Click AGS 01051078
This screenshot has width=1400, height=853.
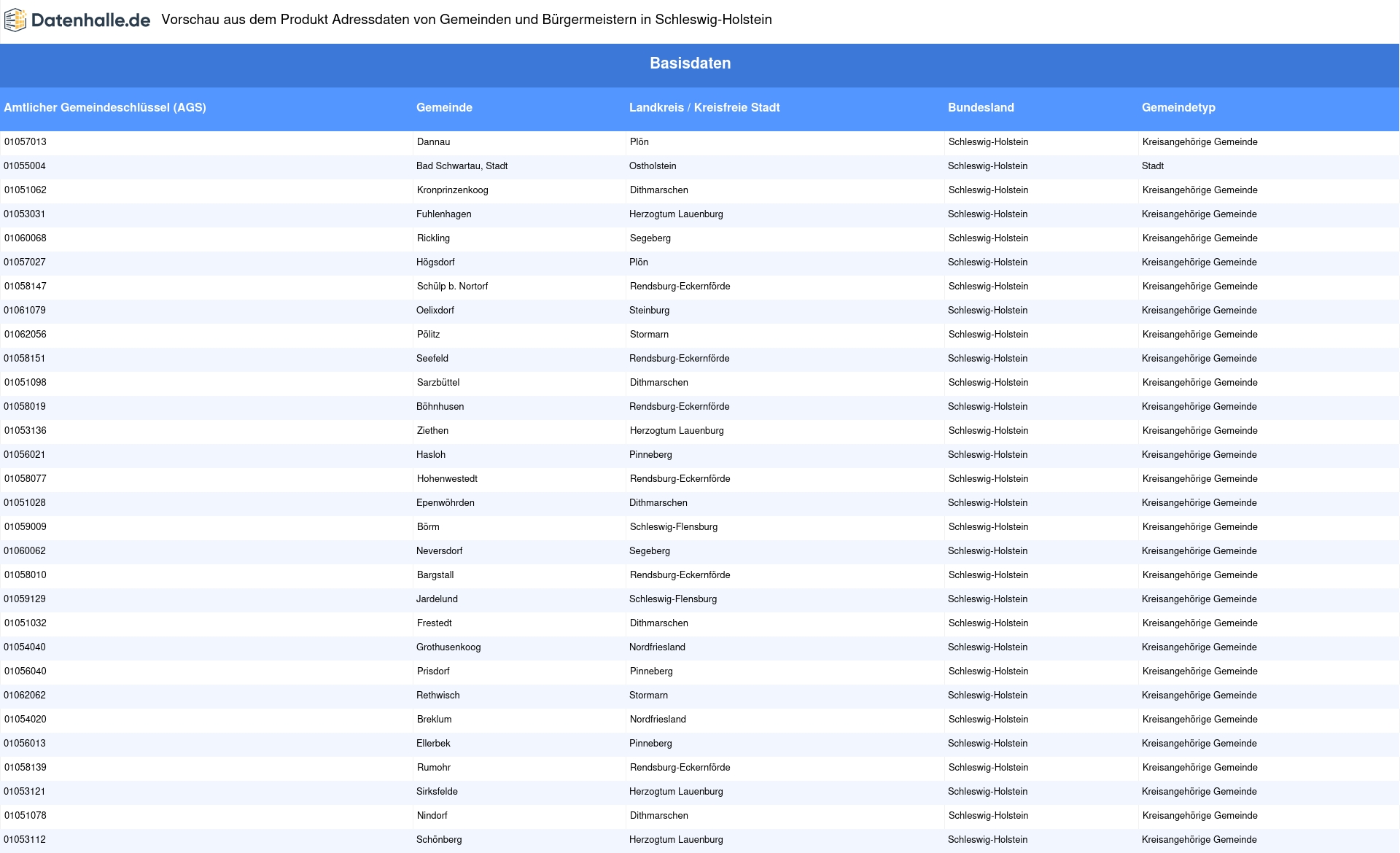tap(26, 816)
